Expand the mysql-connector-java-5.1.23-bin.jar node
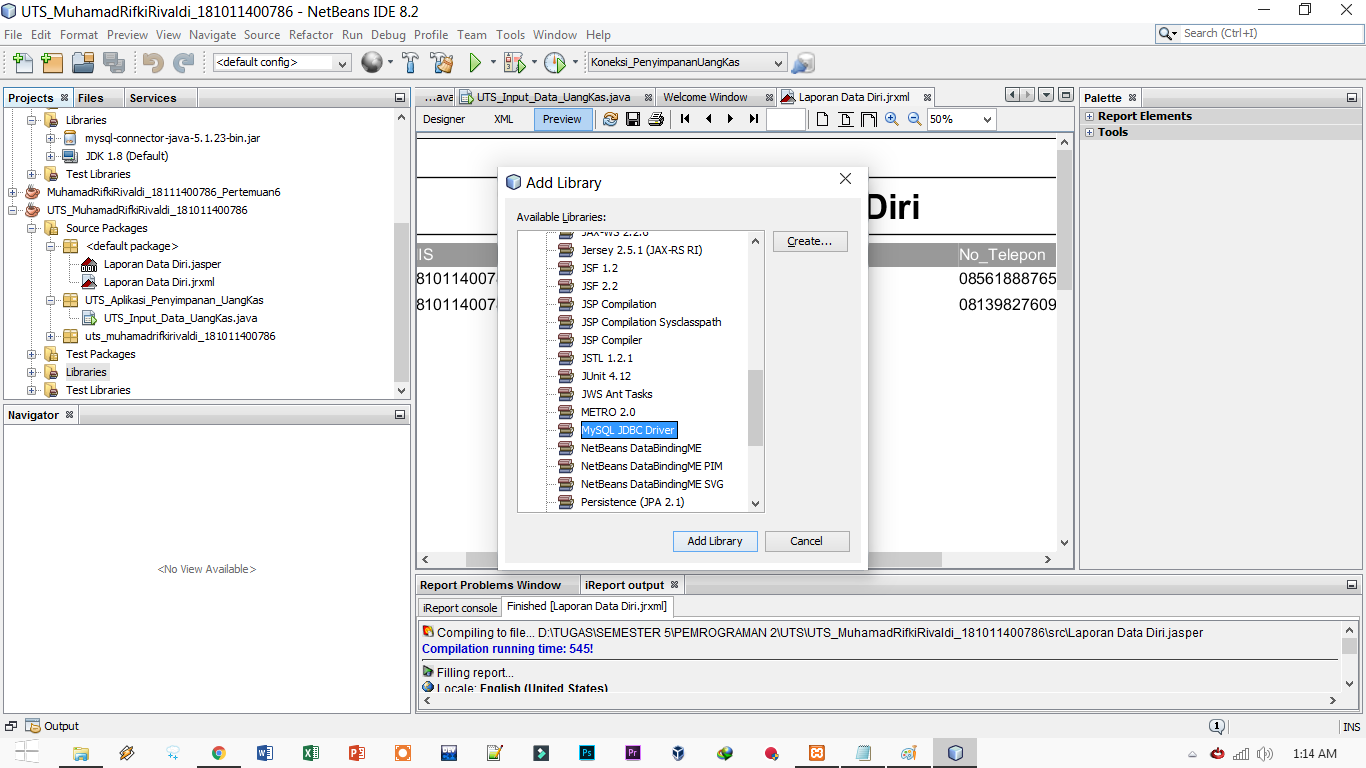The height and width of the screenshot is (768, 1366). click(50, 138)
